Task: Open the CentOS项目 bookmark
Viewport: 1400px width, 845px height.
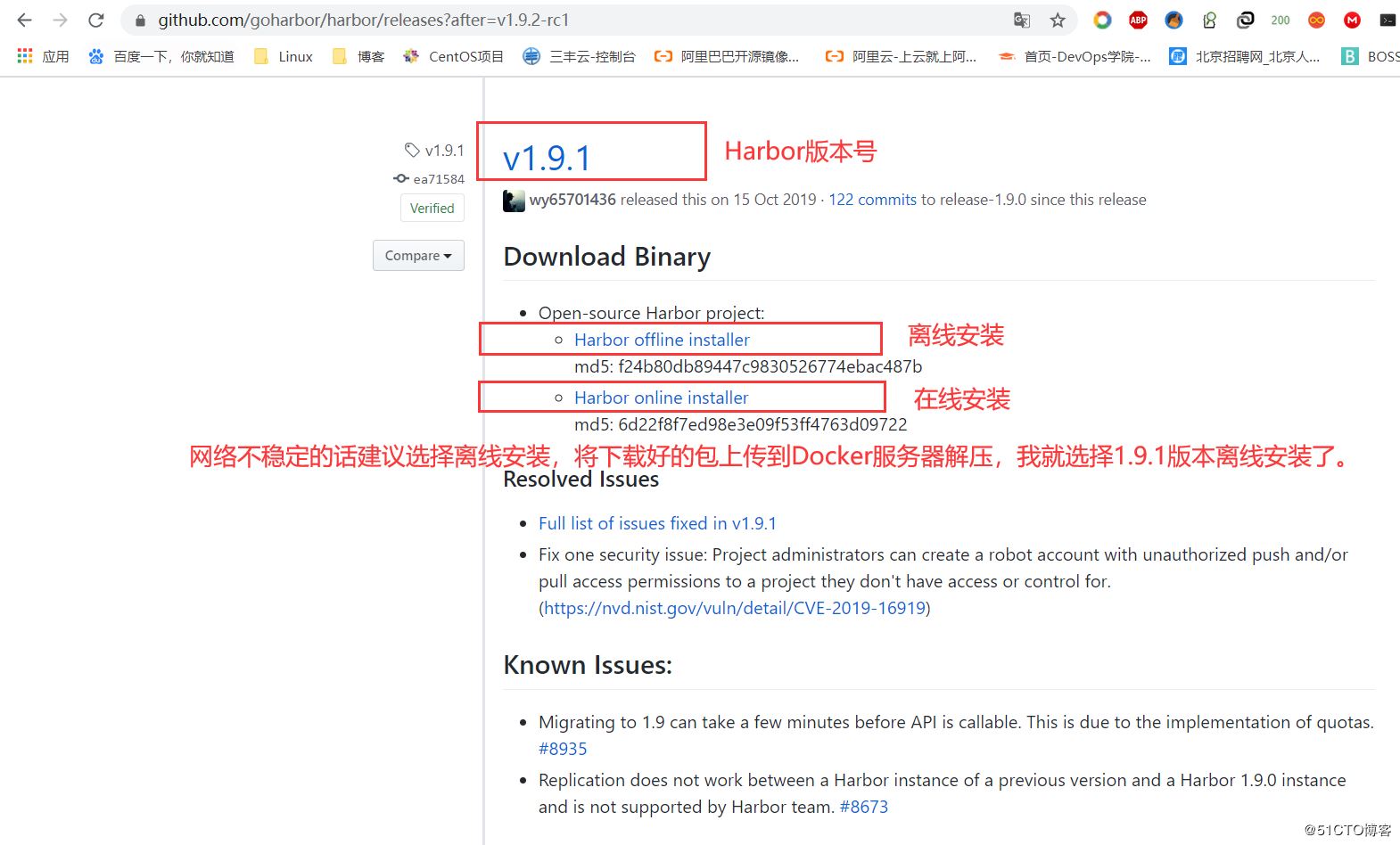Action: [454, 56]
